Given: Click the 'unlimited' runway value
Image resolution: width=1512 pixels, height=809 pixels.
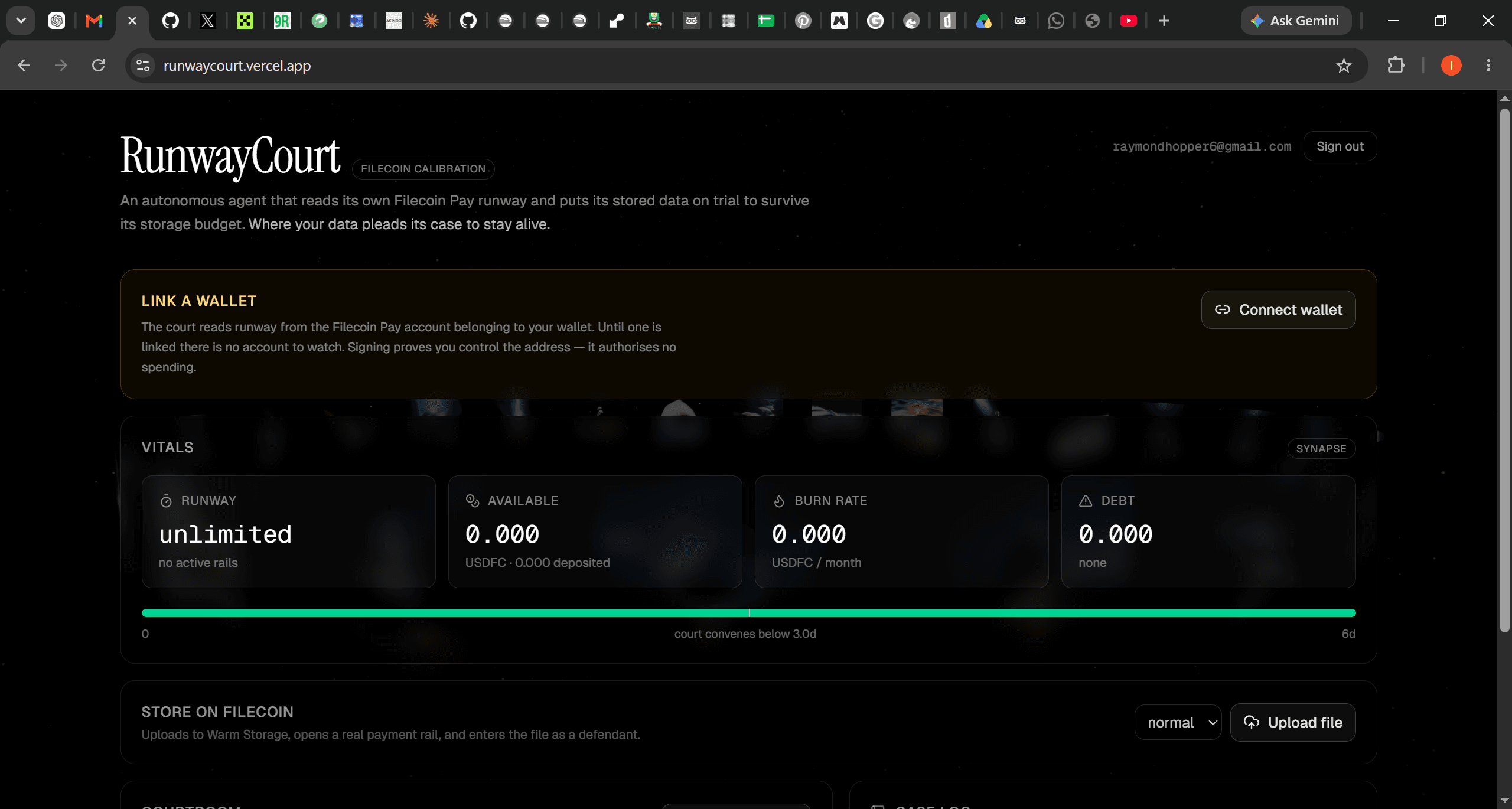Looking at the screenshot, I should click(x=226, y=535).
